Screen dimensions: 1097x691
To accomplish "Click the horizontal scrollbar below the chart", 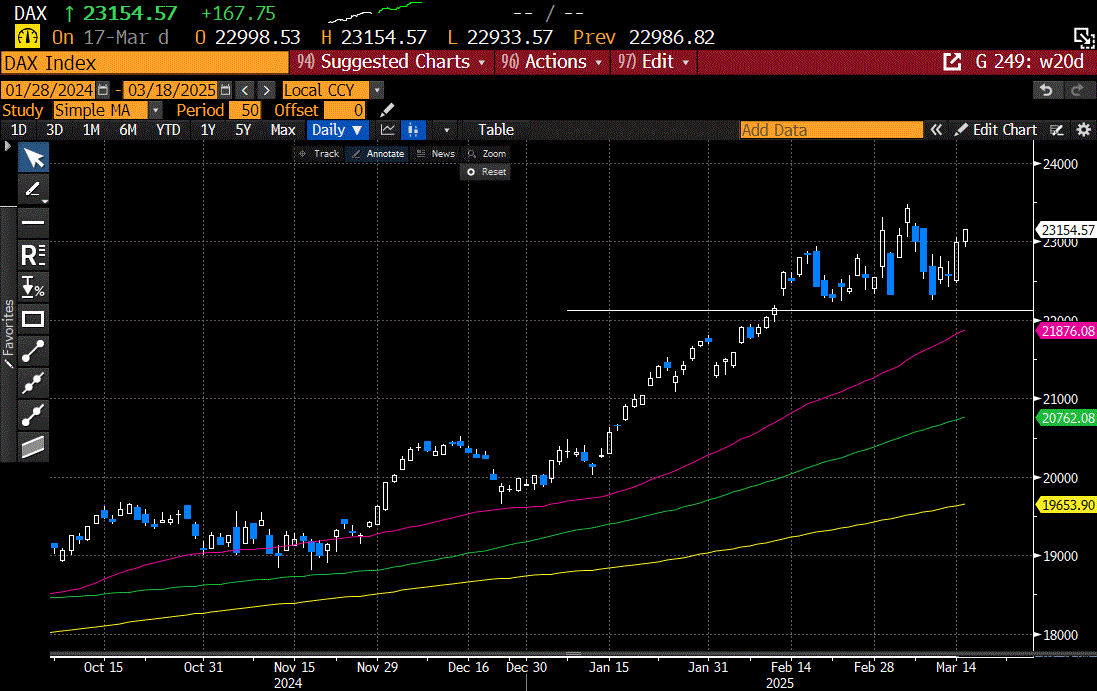I will [x=542, y=655].
